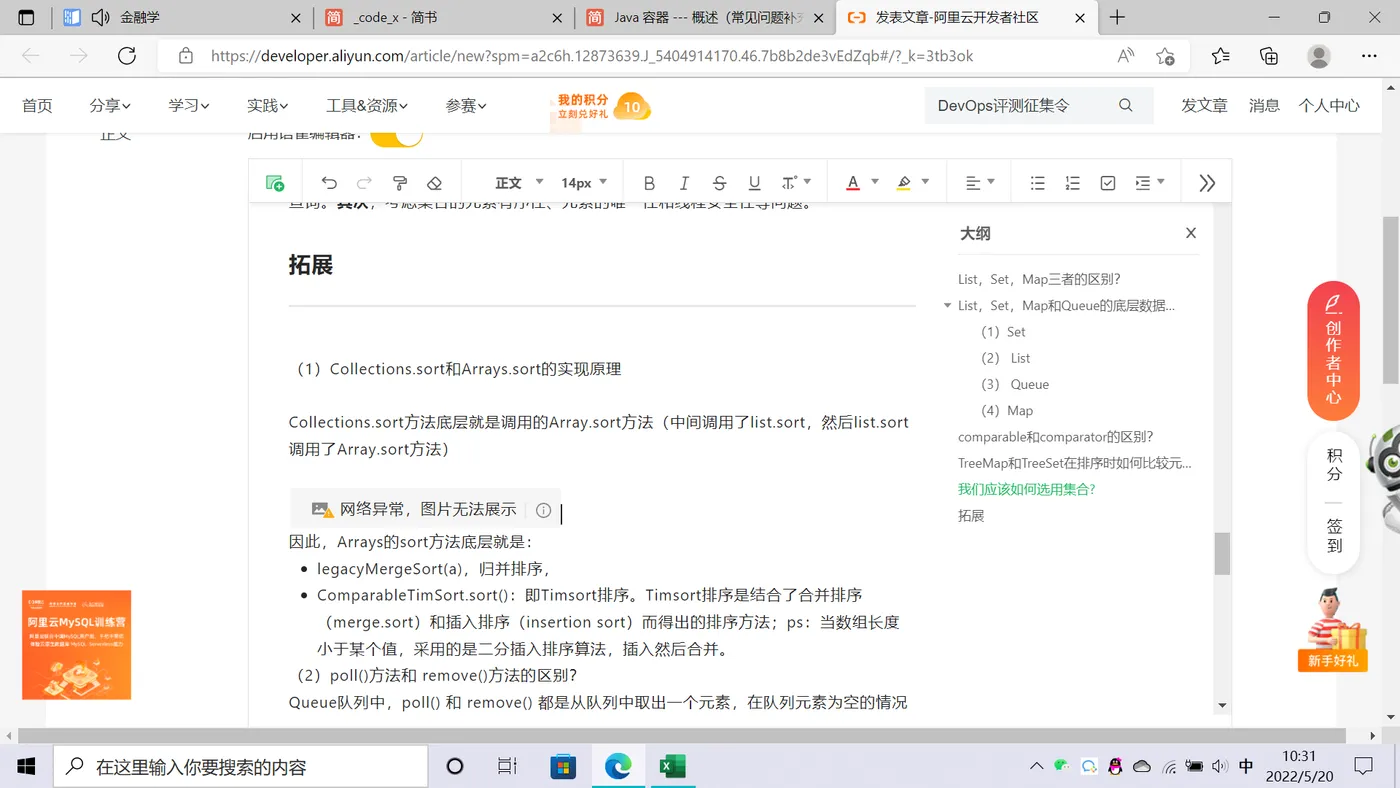Open the indent options dropdown
The width and height of the screenshot is (1400, 788).
(x=1150, y=183)
